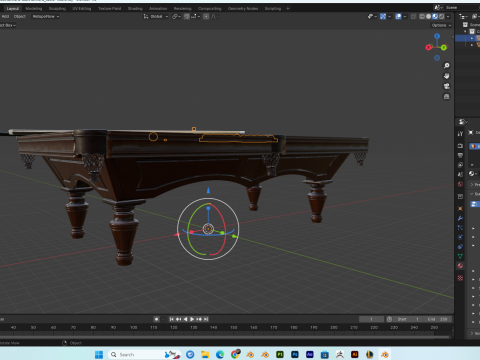This screenshot has width=480, height=360.
Task: Switch to solid viewport shading
Action: (429, 16)
